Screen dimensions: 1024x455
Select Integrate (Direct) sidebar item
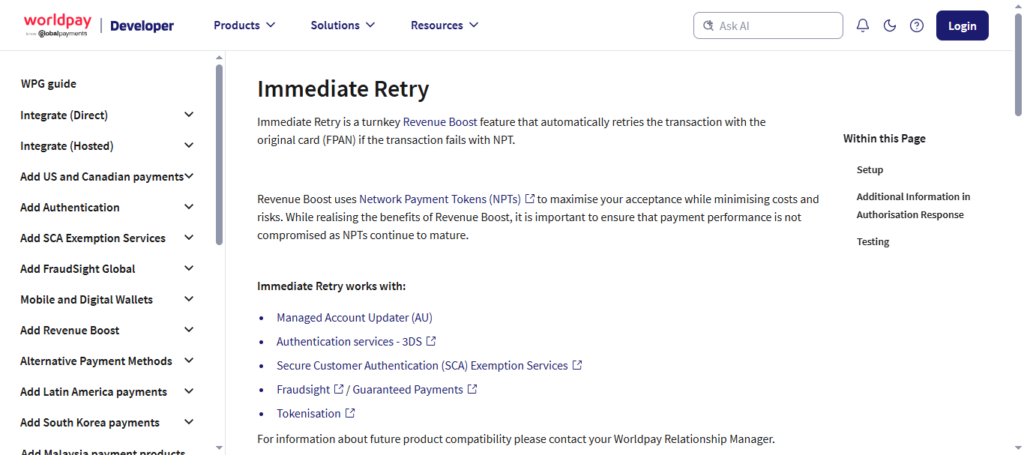(64, 116)
